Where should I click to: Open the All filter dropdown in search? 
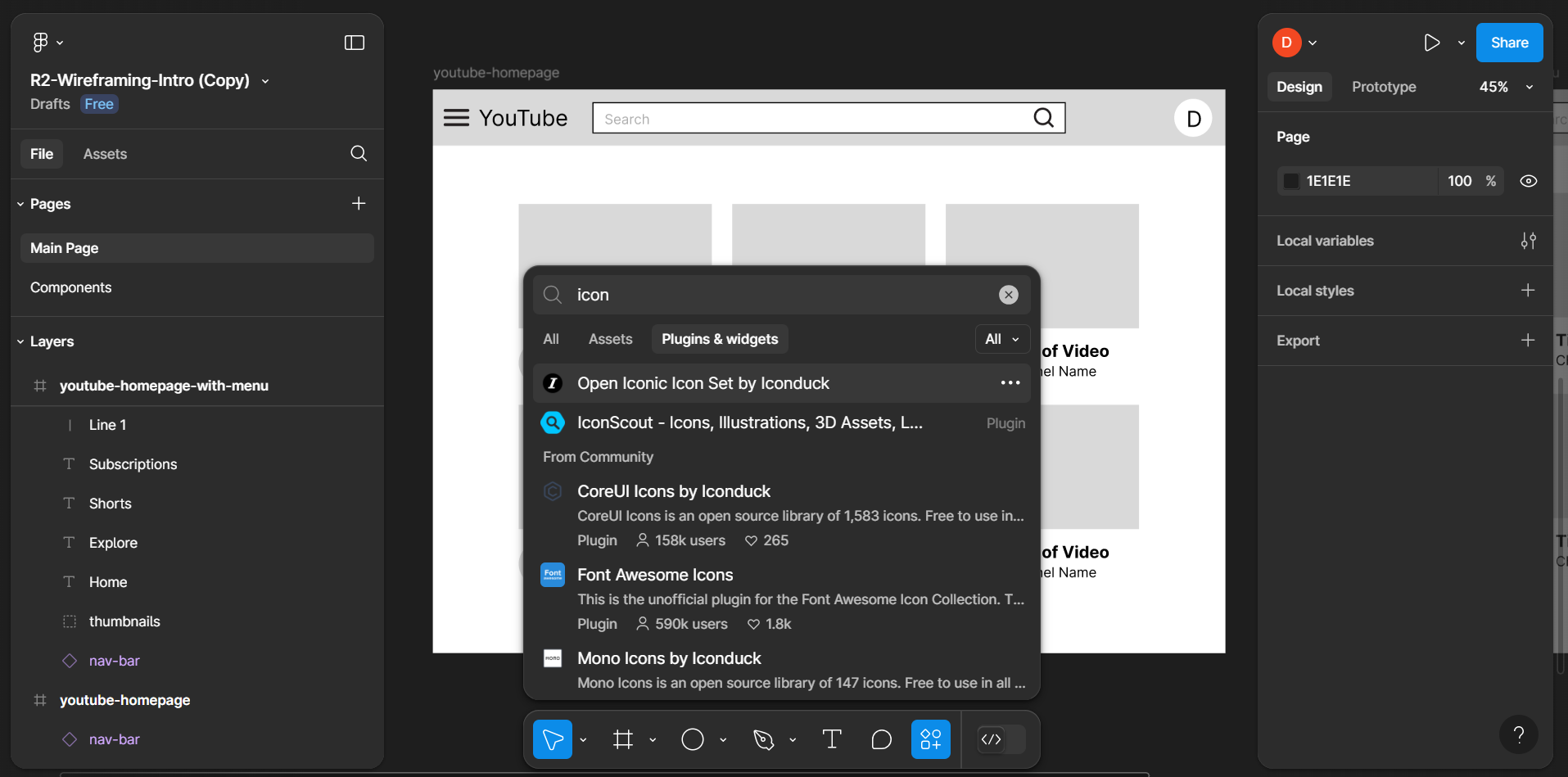pos(1002,339)
